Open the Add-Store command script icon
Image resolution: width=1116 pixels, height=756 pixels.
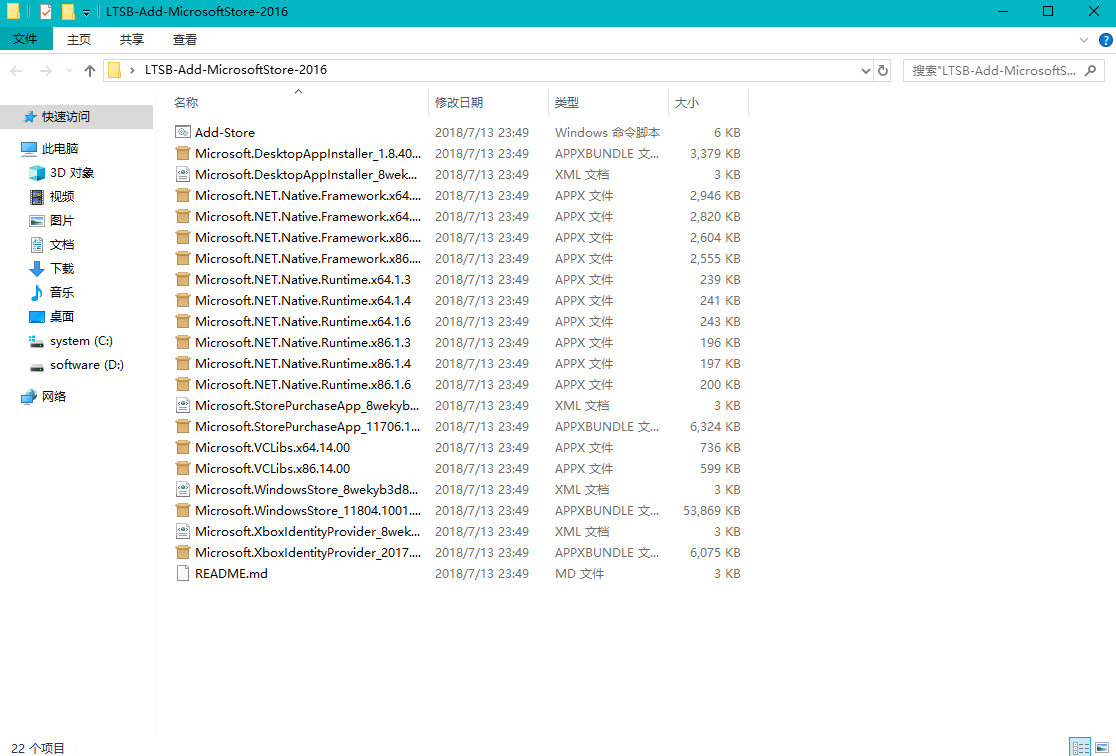(x=183, y=132)
